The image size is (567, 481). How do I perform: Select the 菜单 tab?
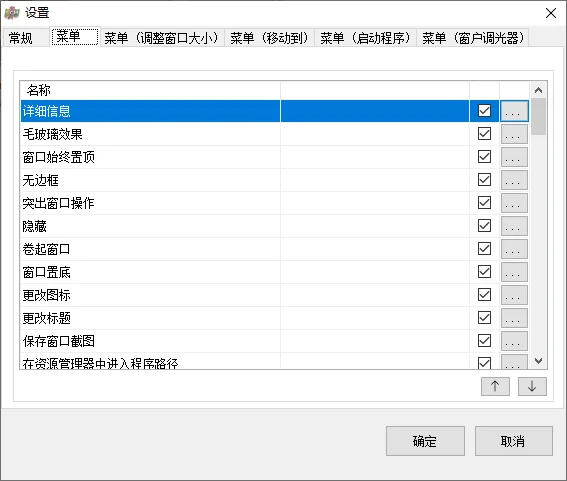click(x=75, y=37)
